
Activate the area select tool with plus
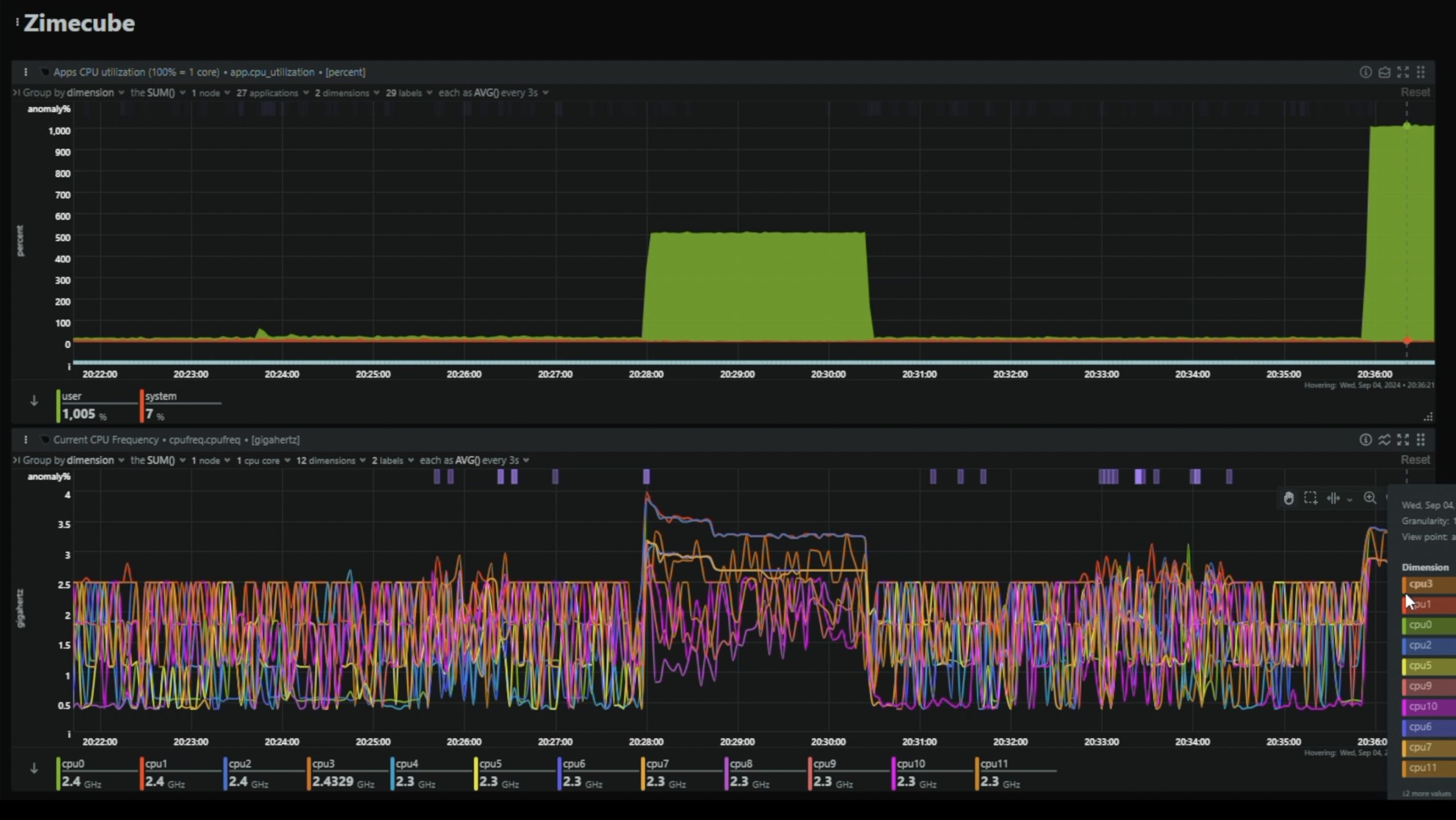[1310, 498]
